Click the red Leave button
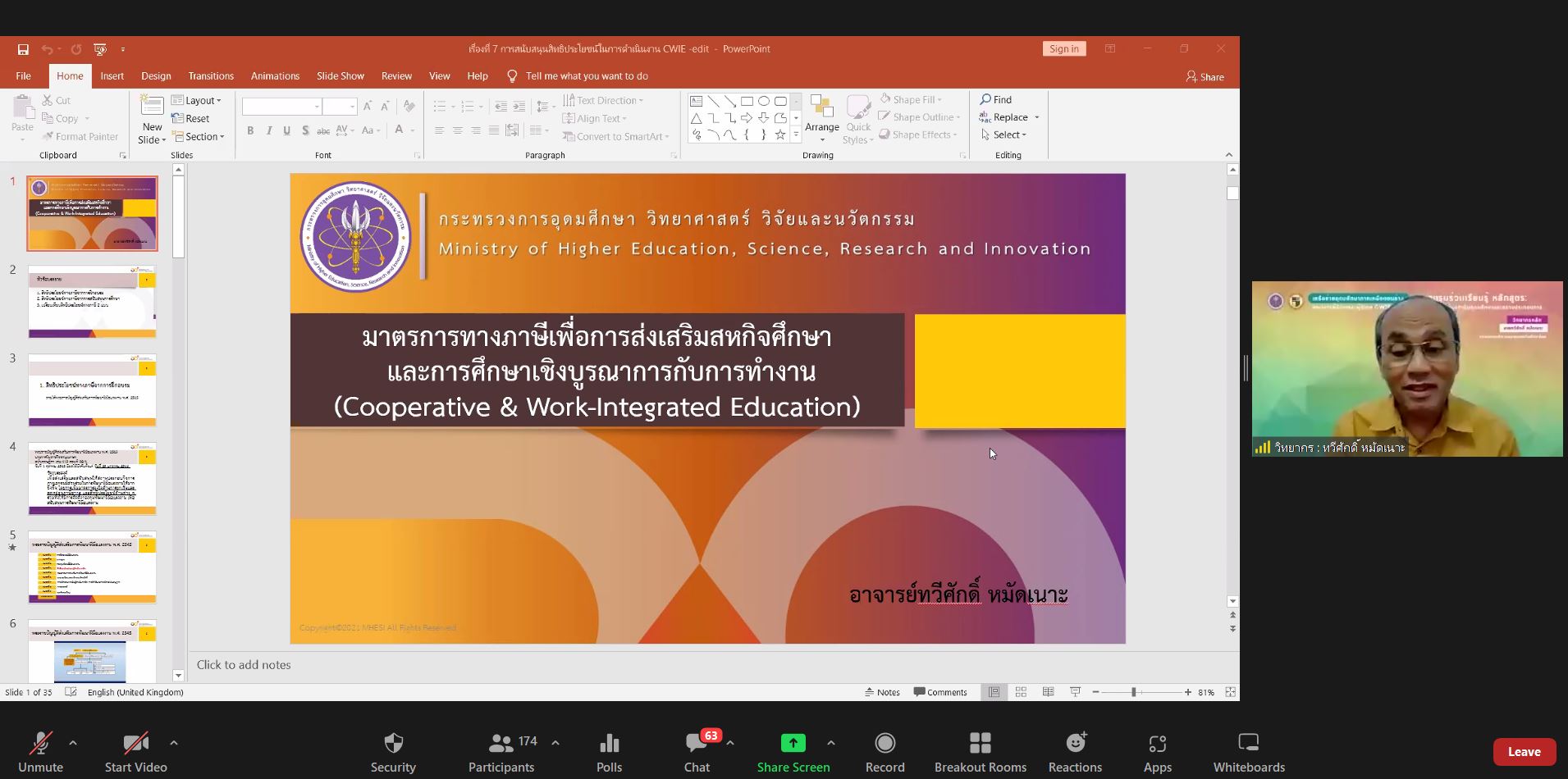This screenshot has height=779, width=1568. pos(1525,751)
